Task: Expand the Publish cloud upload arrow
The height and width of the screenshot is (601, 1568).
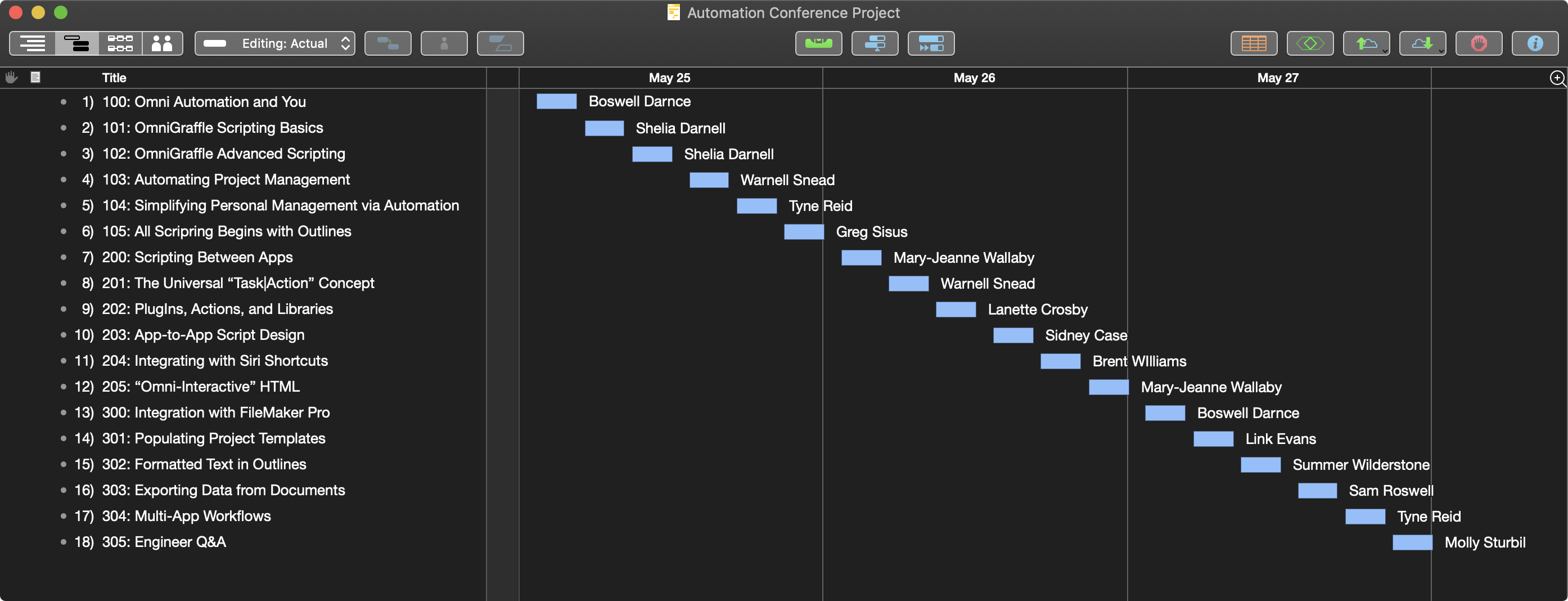Action: click(1384, 50)
